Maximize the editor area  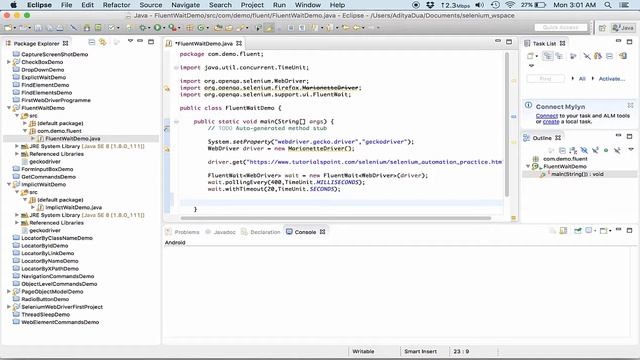(509, 42)
